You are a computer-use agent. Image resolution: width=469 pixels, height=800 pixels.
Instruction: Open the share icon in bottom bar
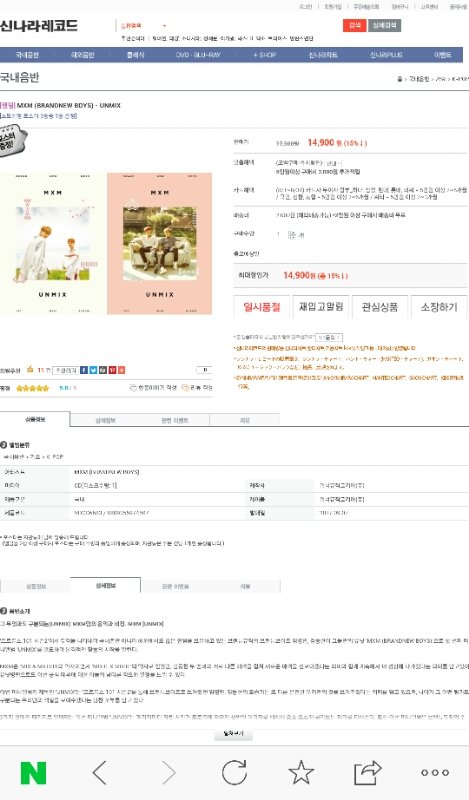pos(368,772)
